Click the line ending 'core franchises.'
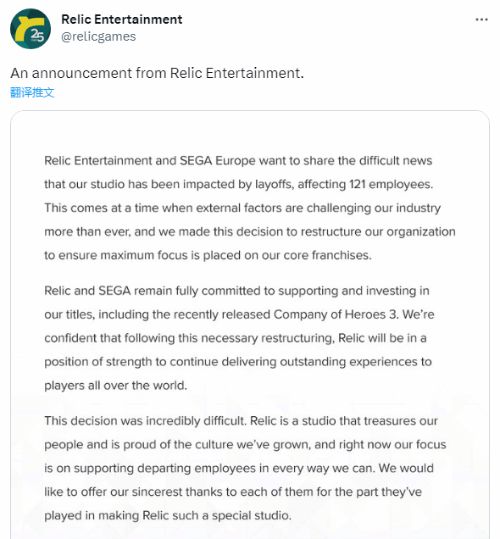The width and height of the screenshot is (500, 539). pos(208,255)
